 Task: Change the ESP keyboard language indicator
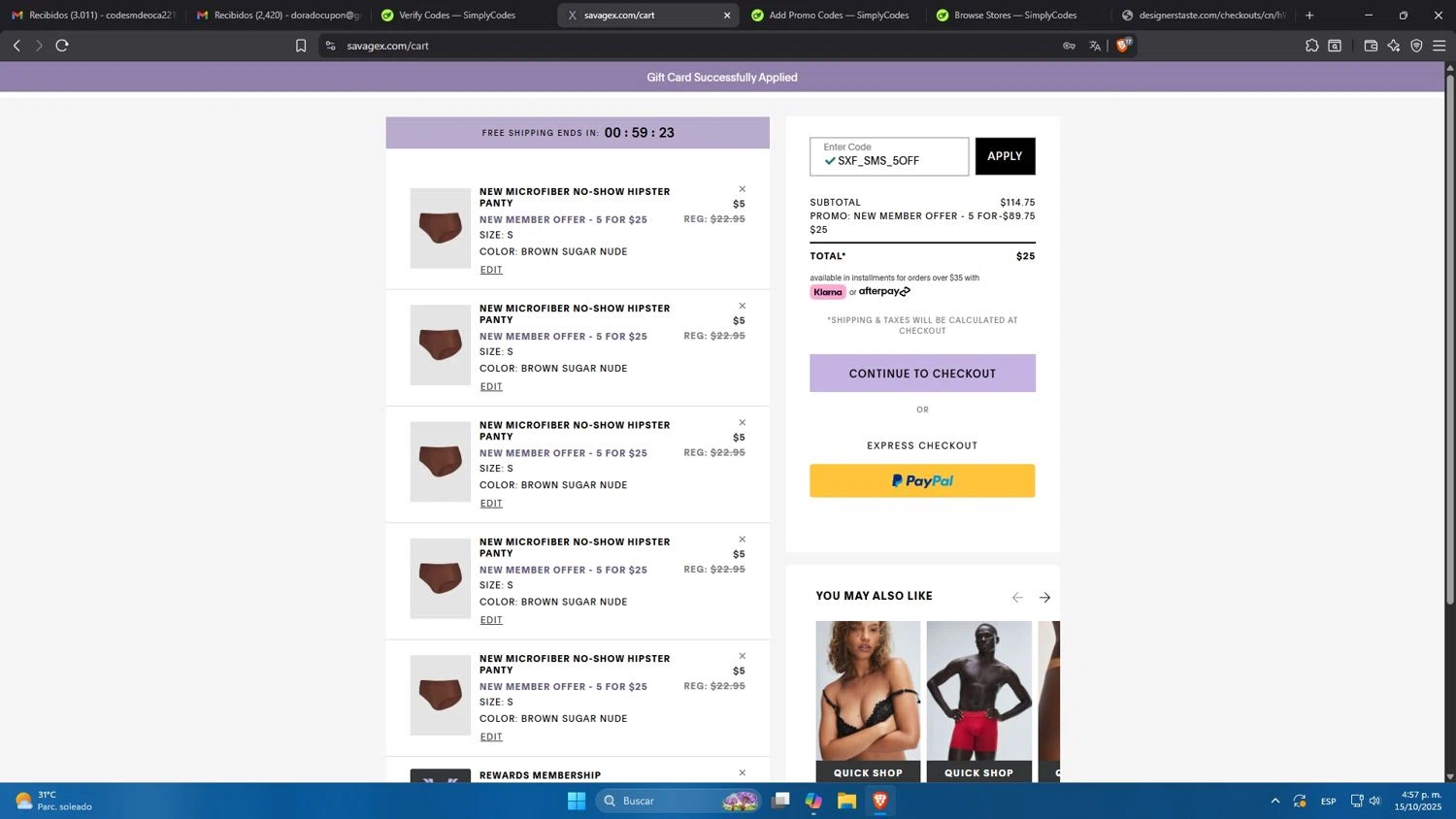[x=1328, y=801]
